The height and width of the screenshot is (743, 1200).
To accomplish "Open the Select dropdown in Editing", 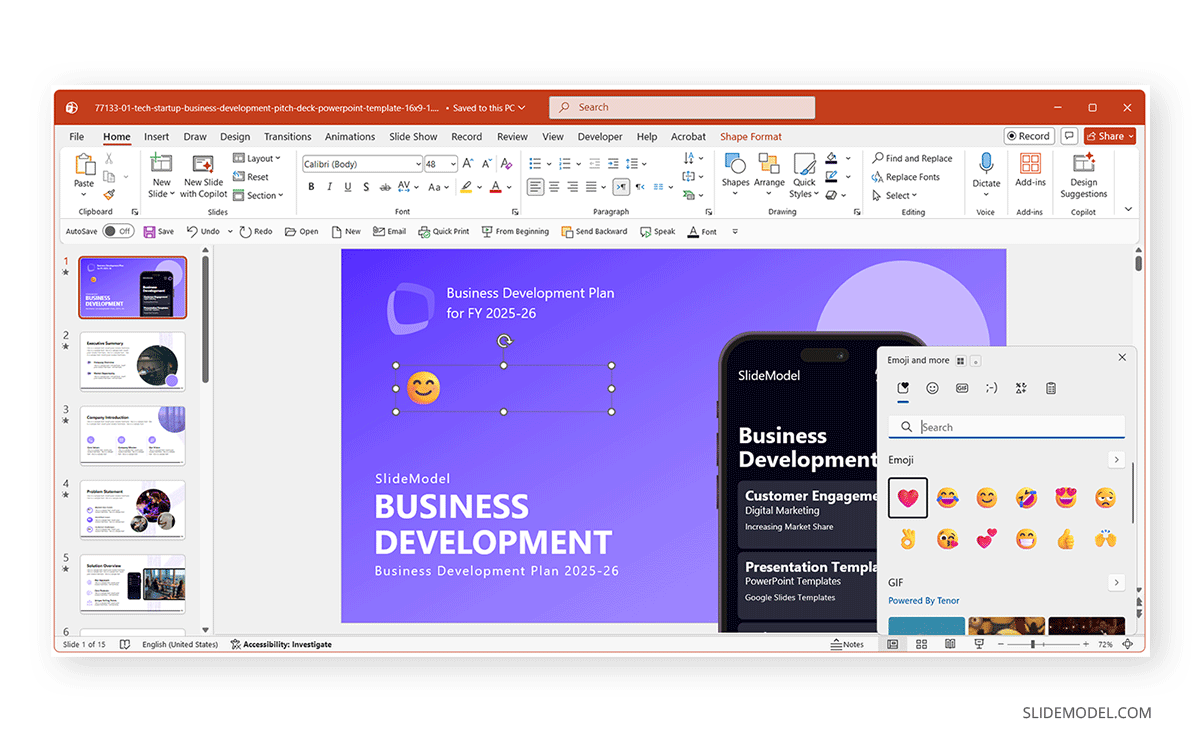I will pyautogui.click(x=895, y=195).
